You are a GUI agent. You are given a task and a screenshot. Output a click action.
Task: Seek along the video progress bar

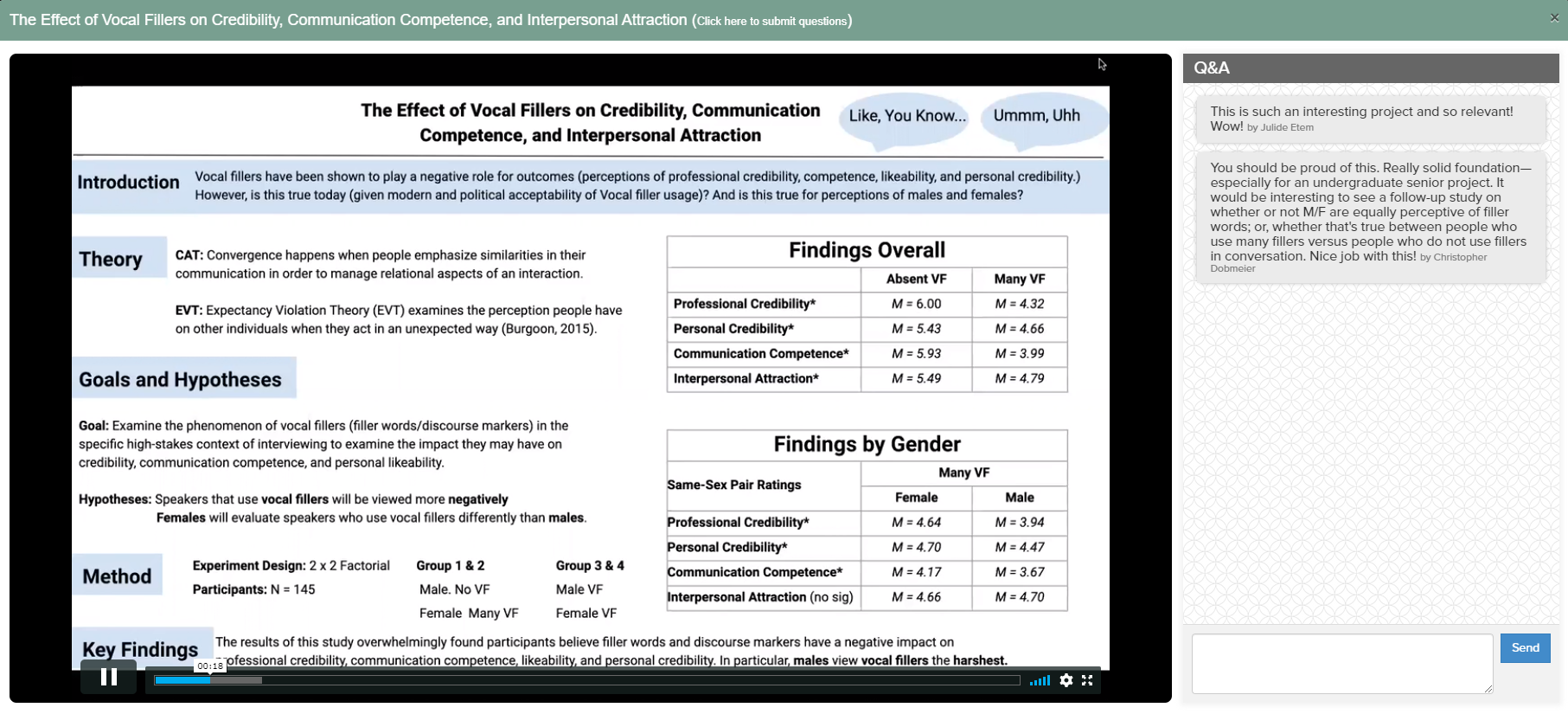point(587,680)
